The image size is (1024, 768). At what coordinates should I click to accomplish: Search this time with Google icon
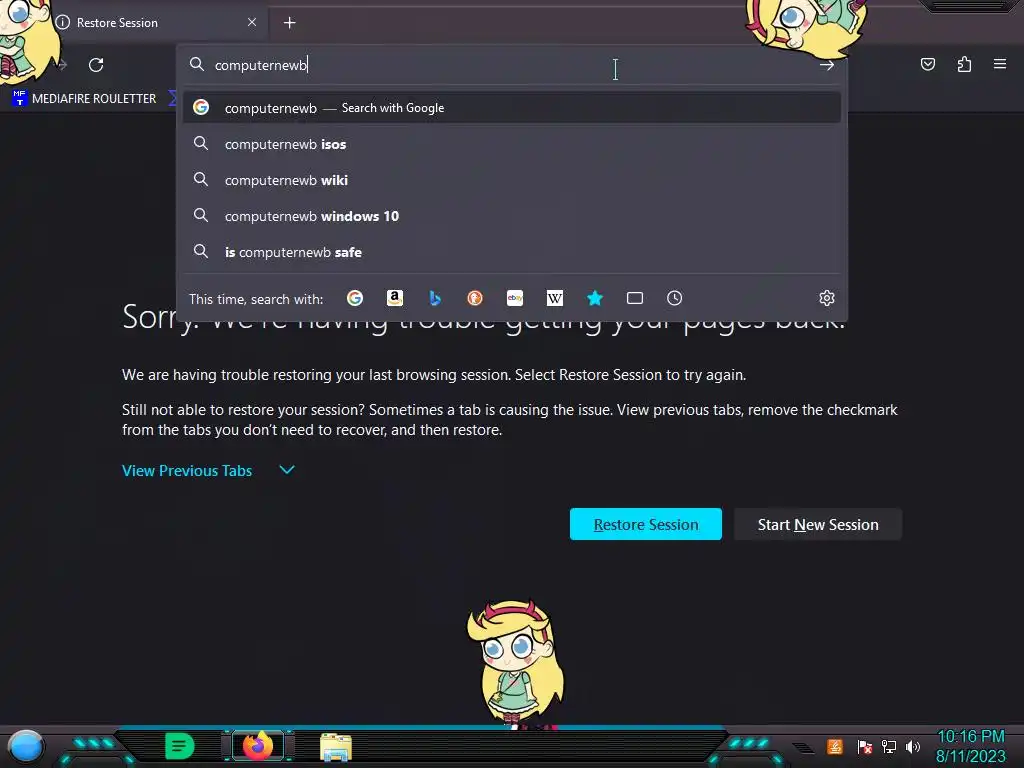[355, 298]
